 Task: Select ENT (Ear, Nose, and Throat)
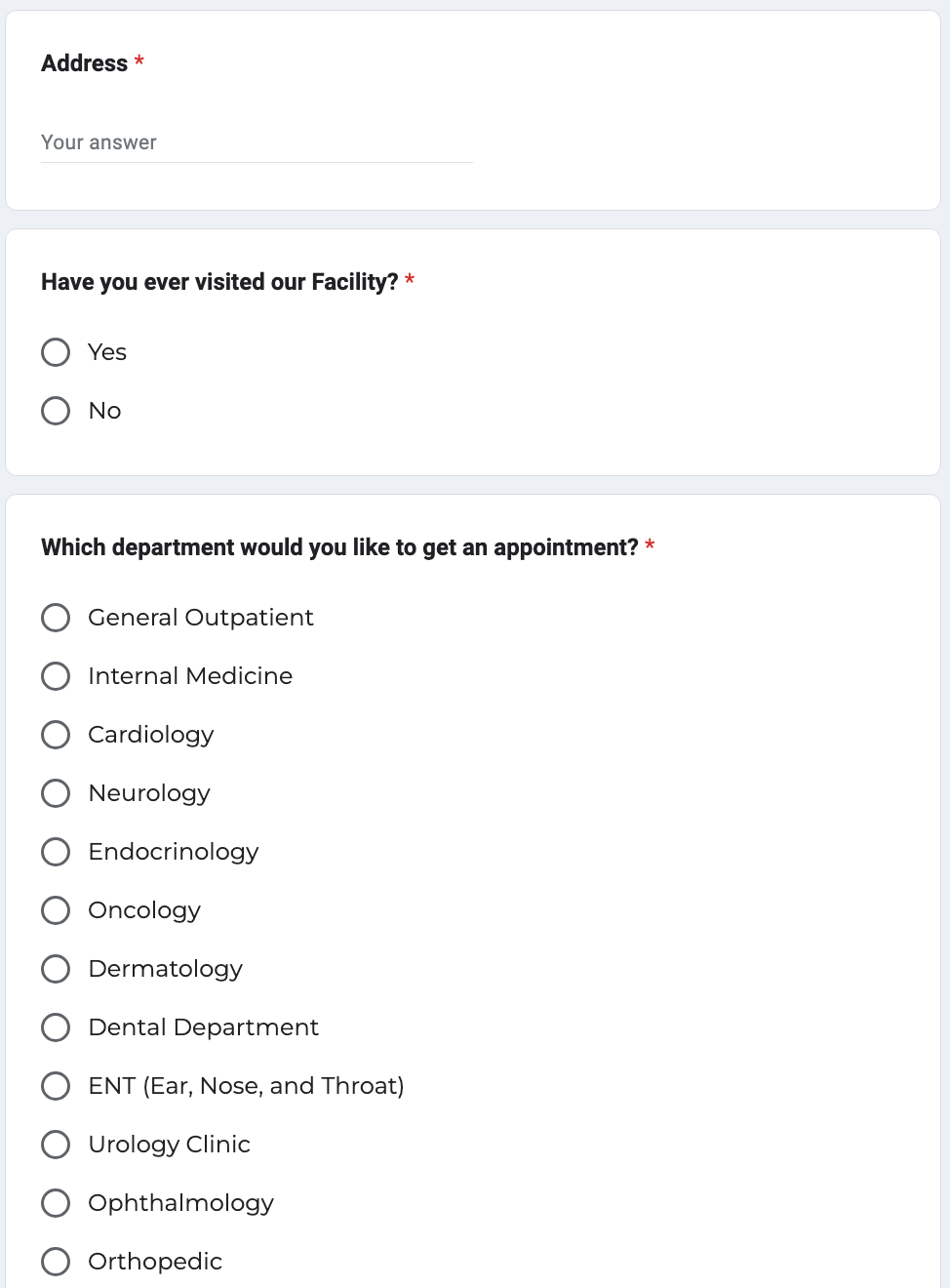pos(56,1086)
